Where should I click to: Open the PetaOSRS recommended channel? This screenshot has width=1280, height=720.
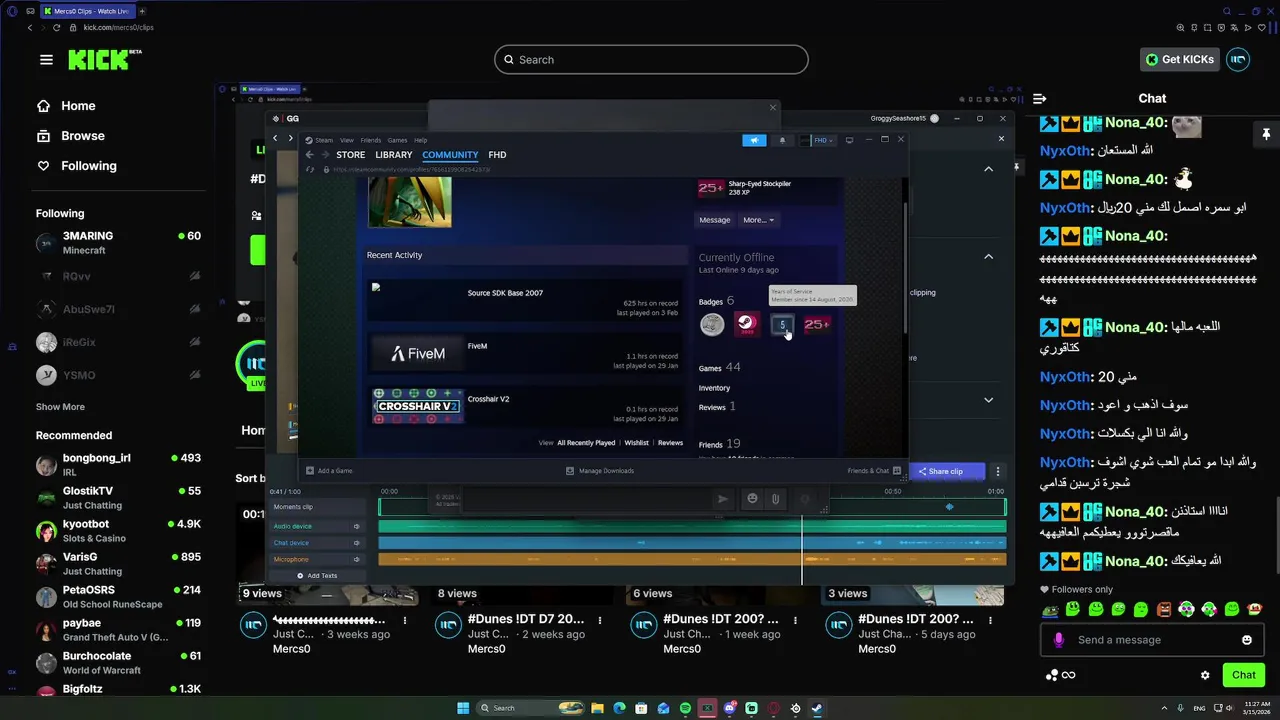click(118, 597)
